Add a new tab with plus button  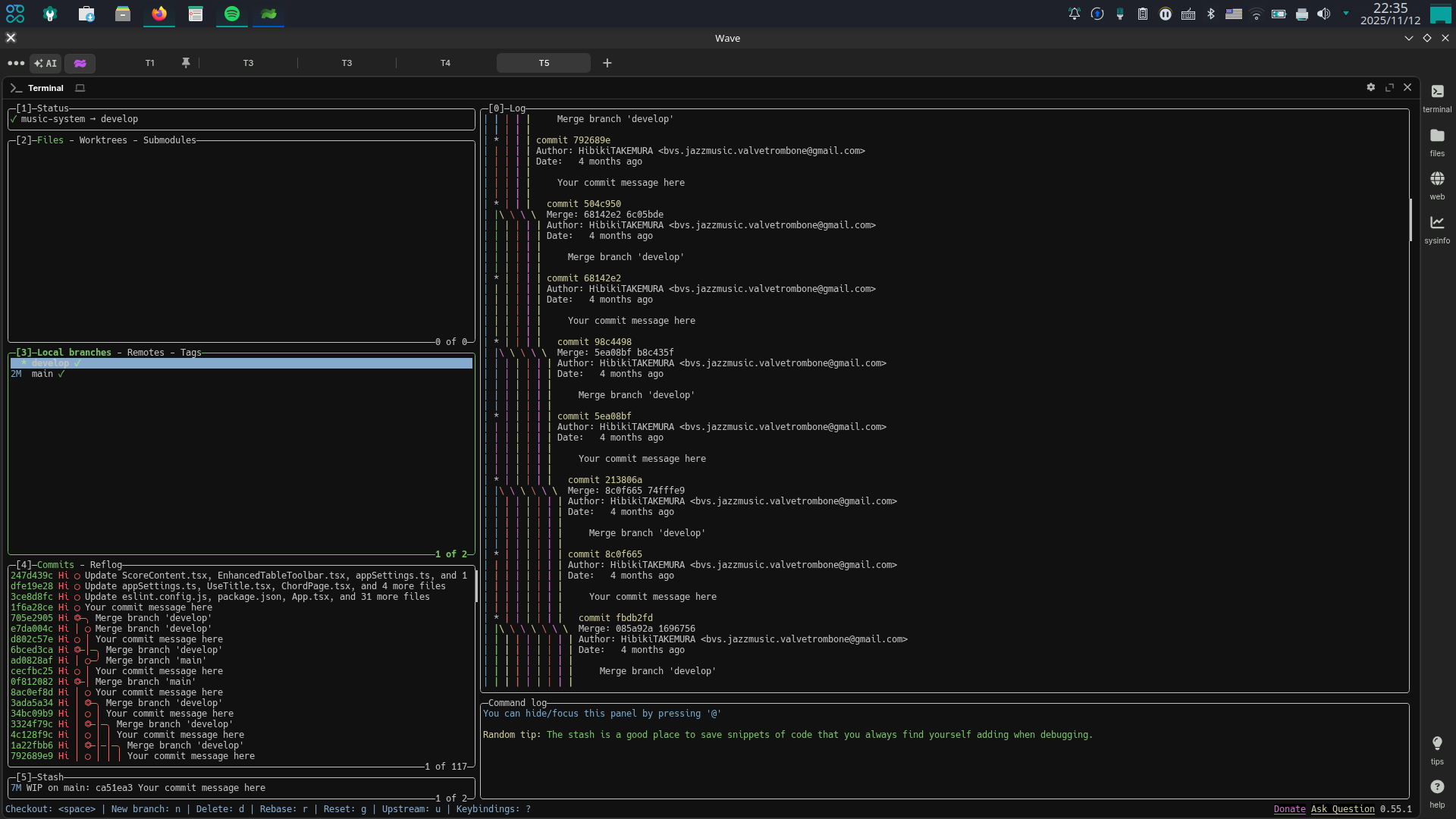coord(607,63)
